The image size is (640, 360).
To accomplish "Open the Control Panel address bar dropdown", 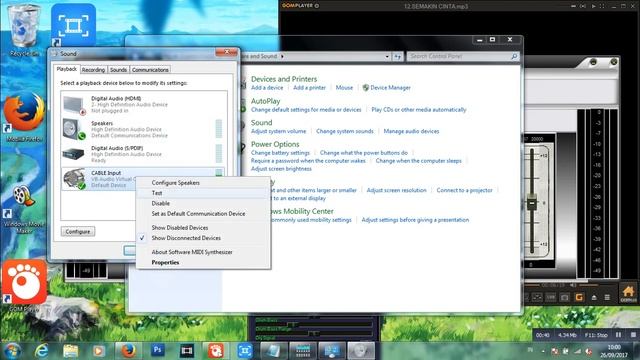I will coord(387,56).
